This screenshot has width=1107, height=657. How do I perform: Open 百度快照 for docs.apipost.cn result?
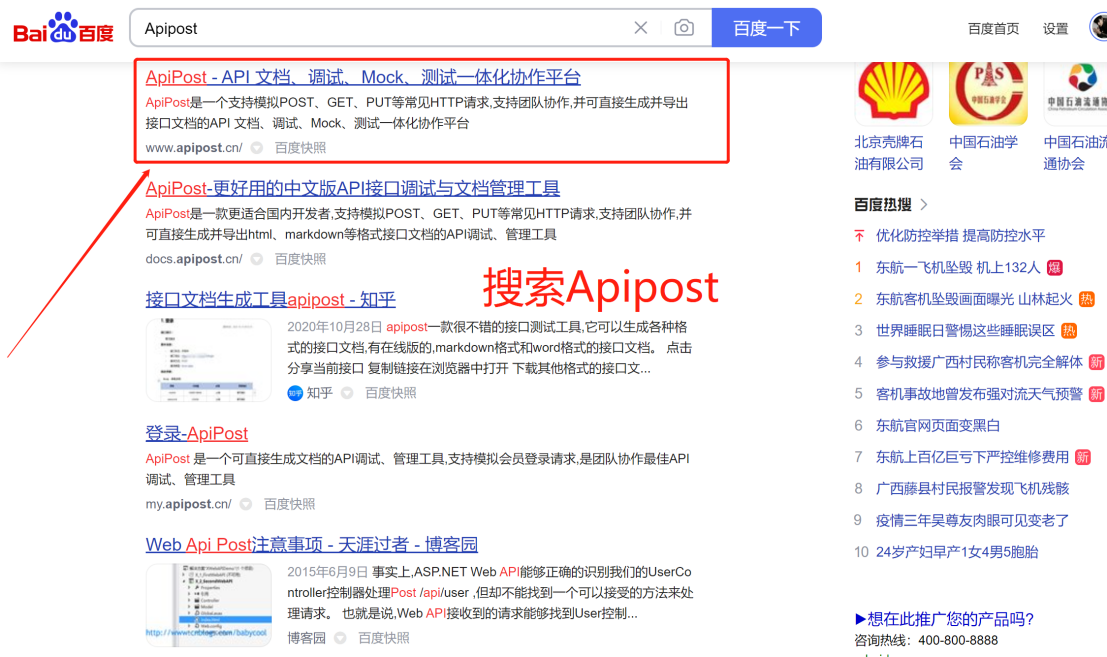300,259
